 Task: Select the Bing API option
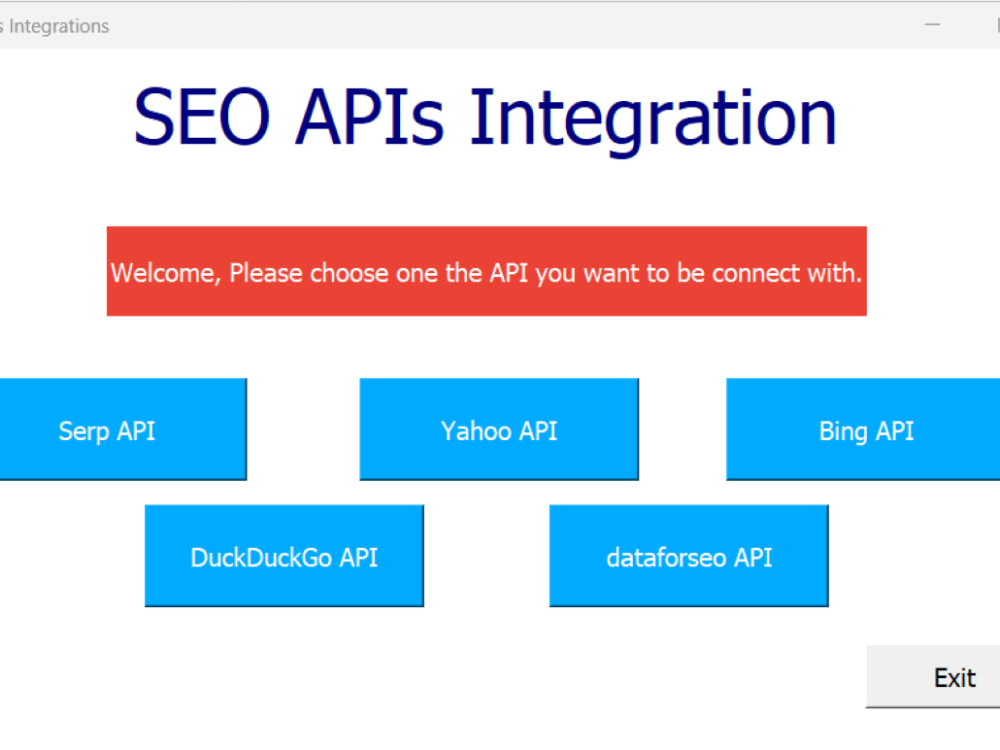coord(863,429)
